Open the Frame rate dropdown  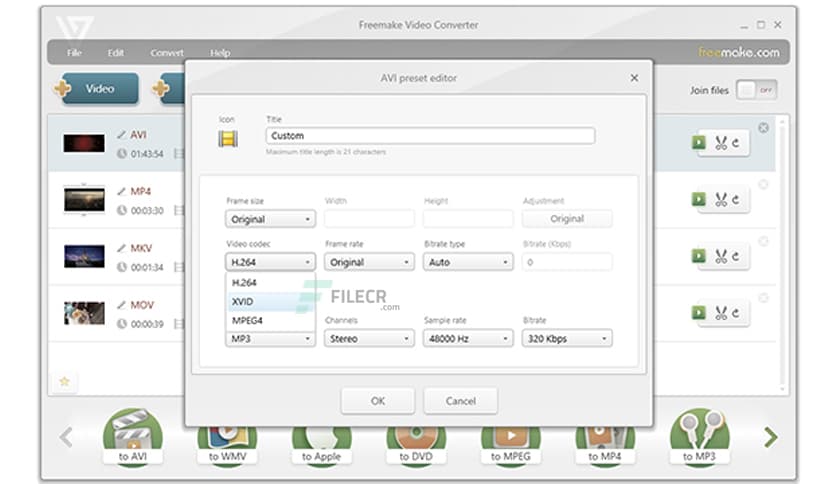coord(369,262)
